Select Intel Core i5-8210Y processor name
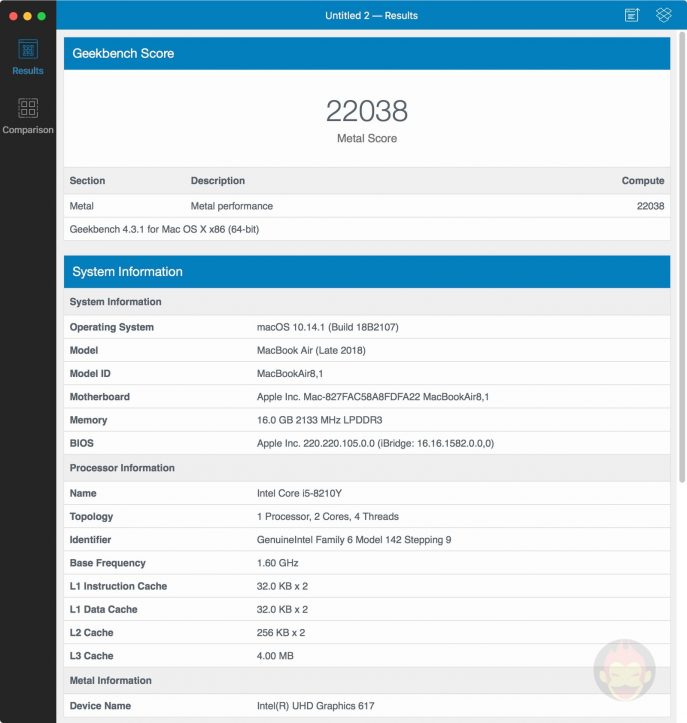Image resolution: width=687 pixels, height=723 pixels. 299,493
